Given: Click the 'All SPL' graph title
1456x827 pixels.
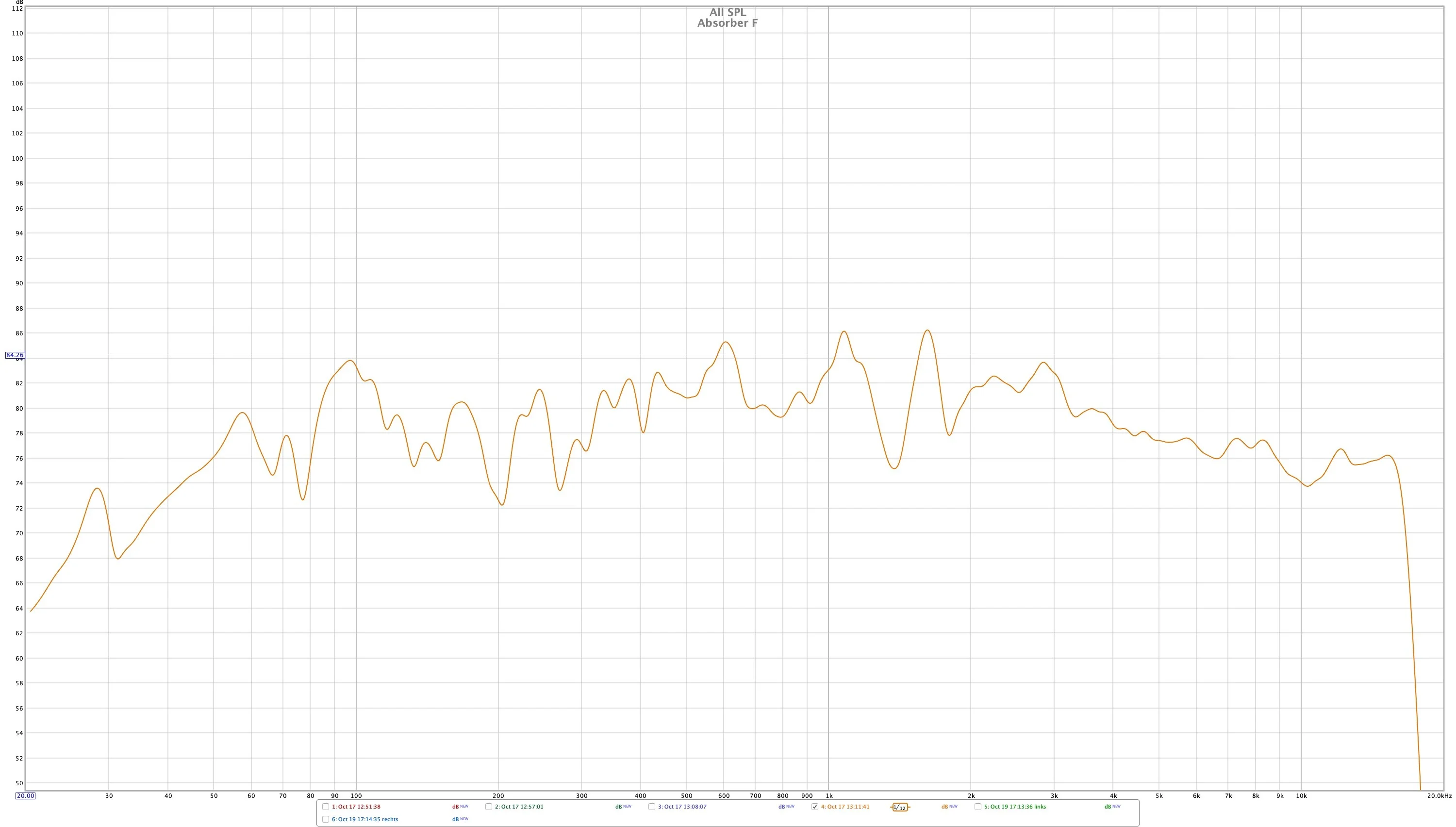Looking at the screenshot, I should [x=728, y=12].
